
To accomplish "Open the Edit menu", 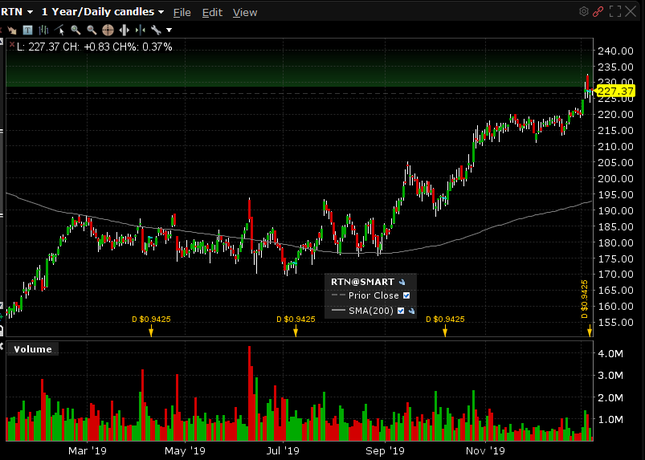I will 212,13.
